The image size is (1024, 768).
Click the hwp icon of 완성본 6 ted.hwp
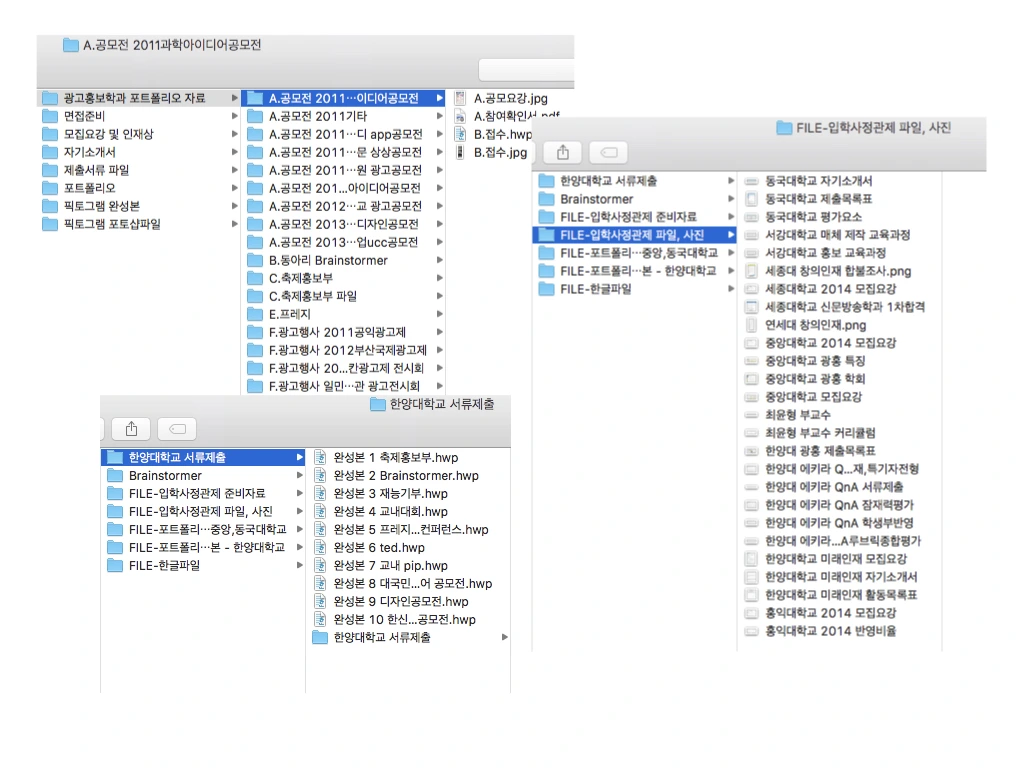tap(320, 547)
